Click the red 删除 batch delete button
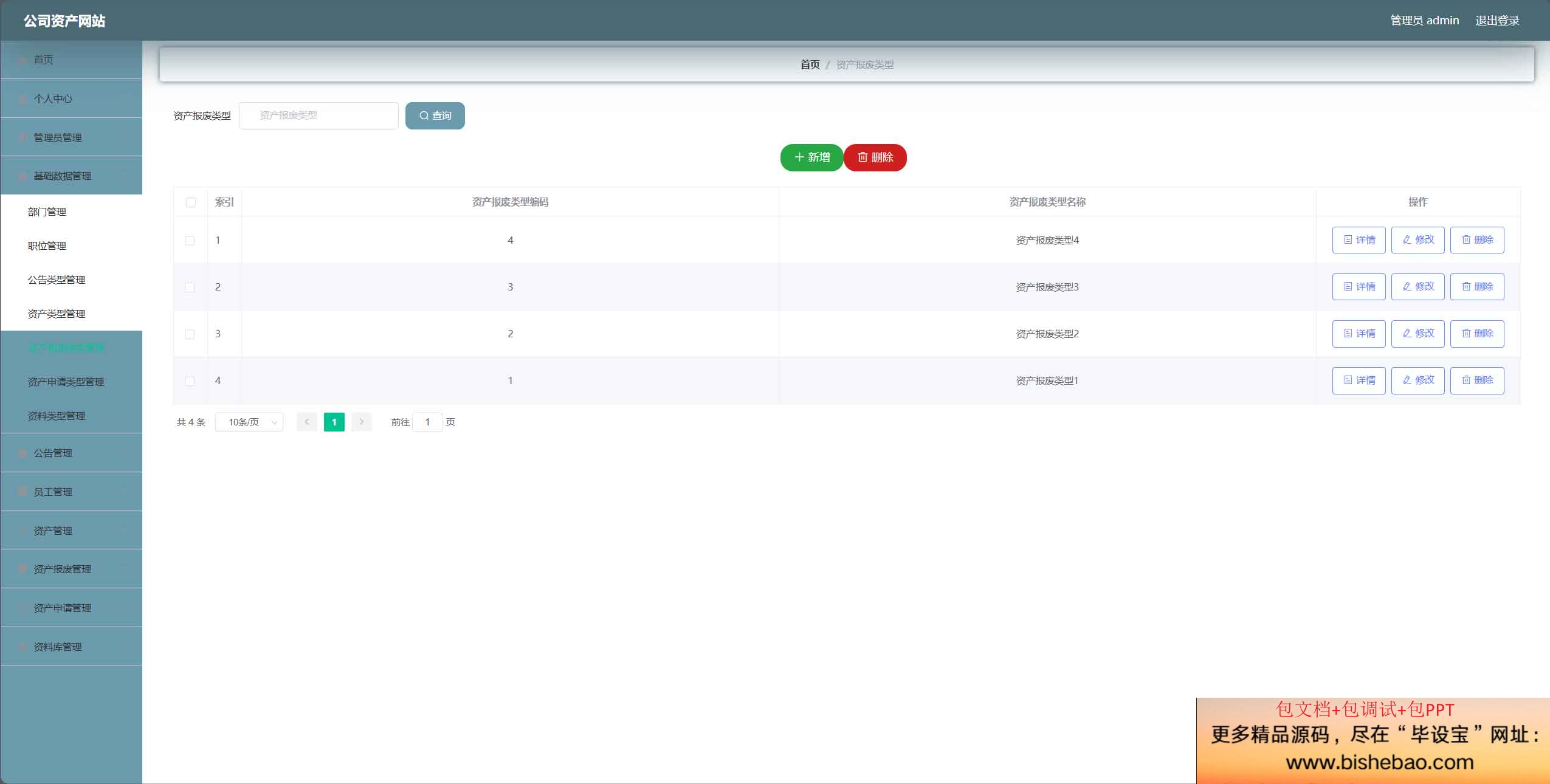 875,157
